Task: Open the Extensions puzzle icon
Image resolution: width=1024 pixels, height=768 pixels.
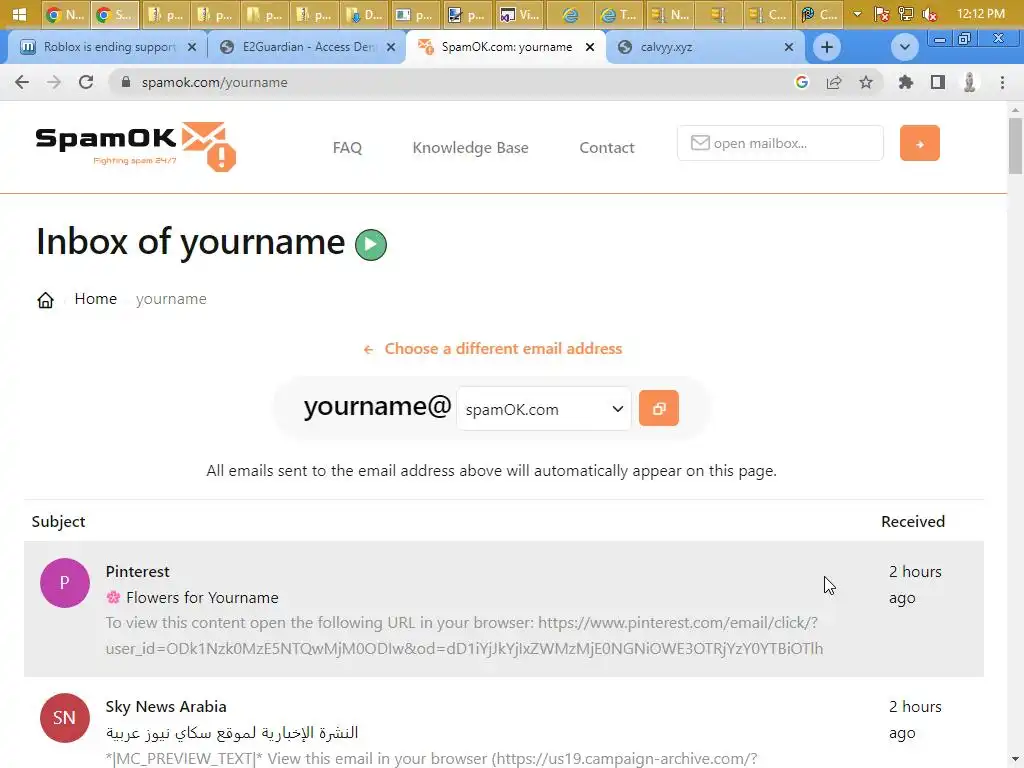Action: click(x=905, y=82)
